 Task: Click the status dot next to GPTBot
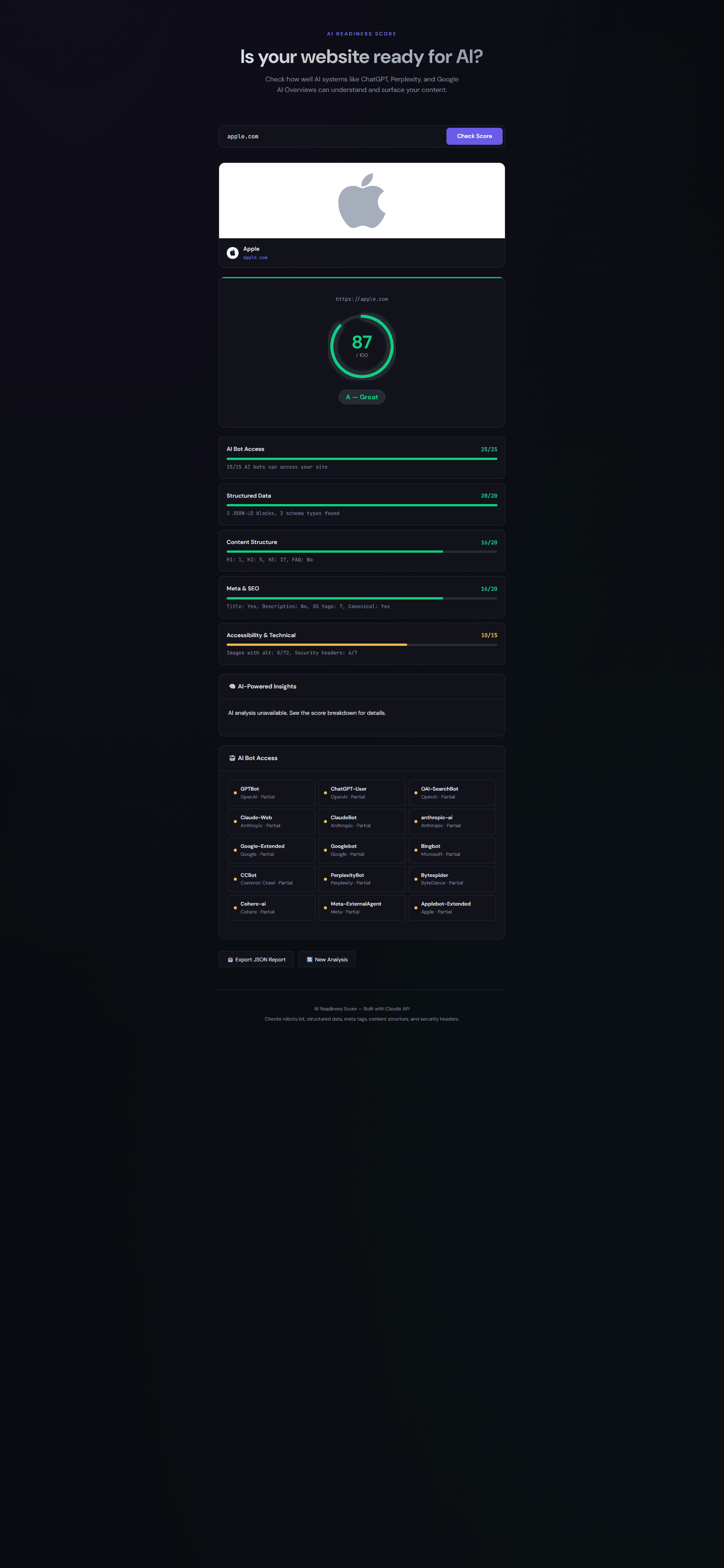point(236,792)
